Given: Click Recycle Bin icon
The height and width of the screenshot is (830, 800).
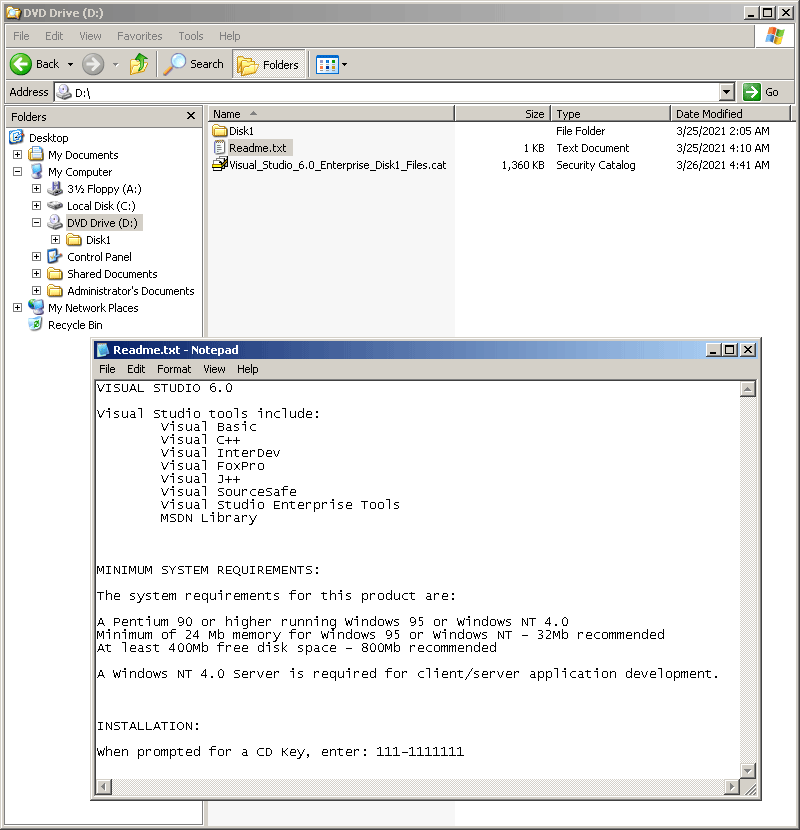Looking at the screenshot, I should tap(35, 324).
